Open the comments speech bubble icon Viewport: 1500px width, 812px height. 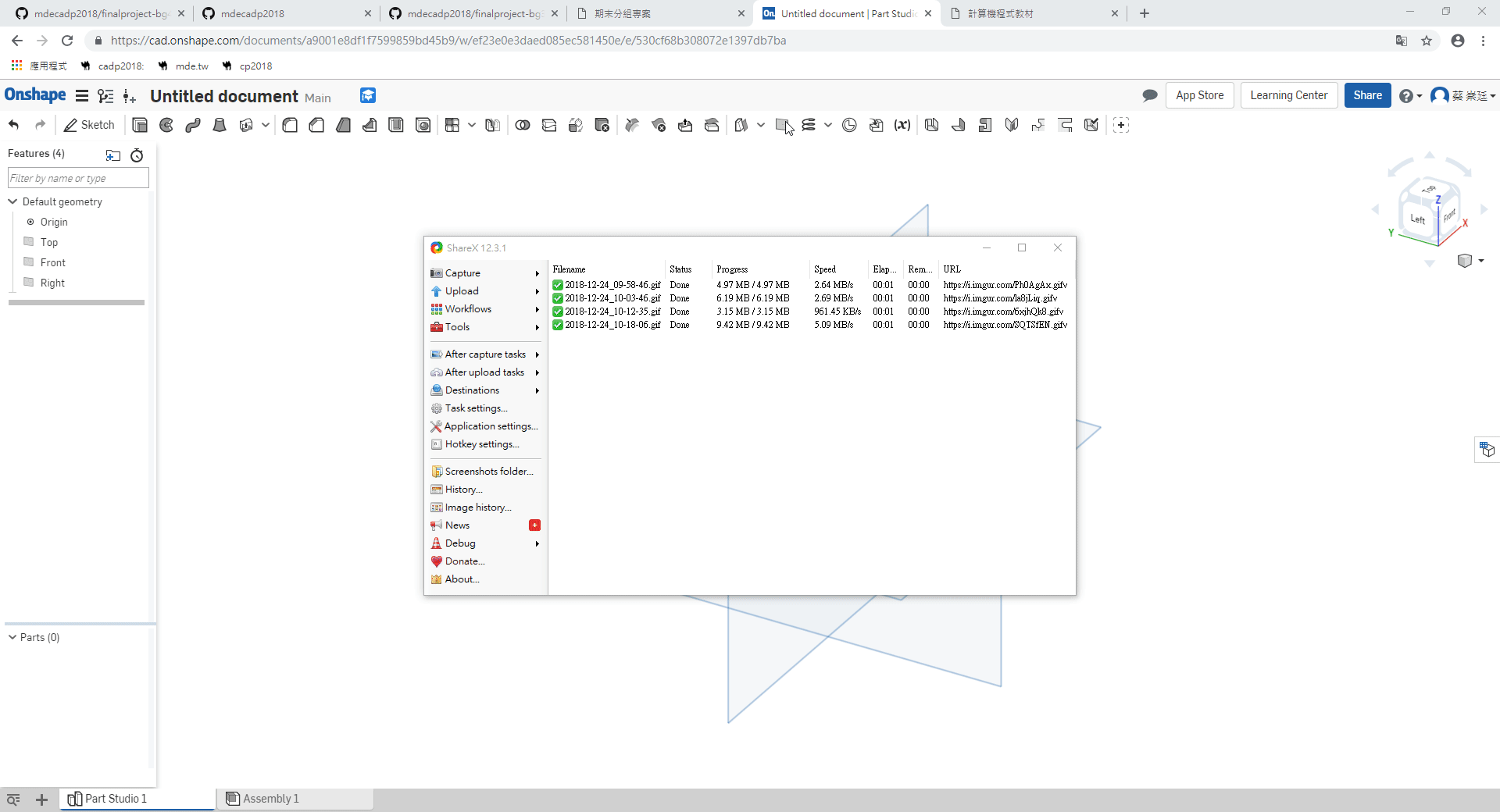click(x=1150, y=95)
